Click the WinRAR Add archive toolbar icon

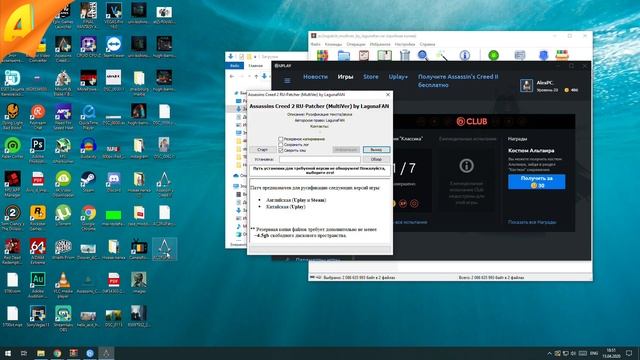pyautogui.click(x=322, y=55)
